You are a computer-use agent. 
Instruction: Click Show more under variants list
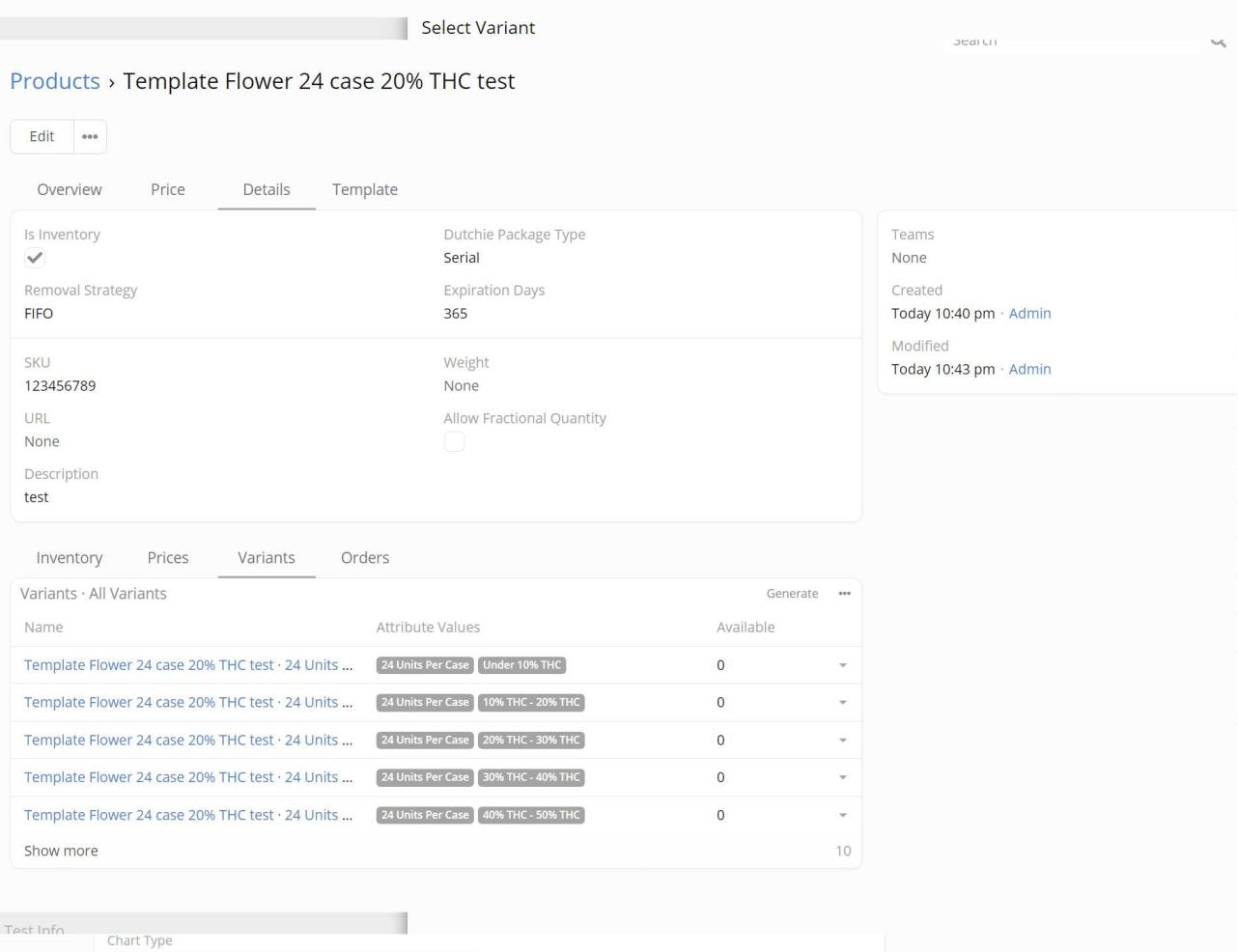pos(61,851)
